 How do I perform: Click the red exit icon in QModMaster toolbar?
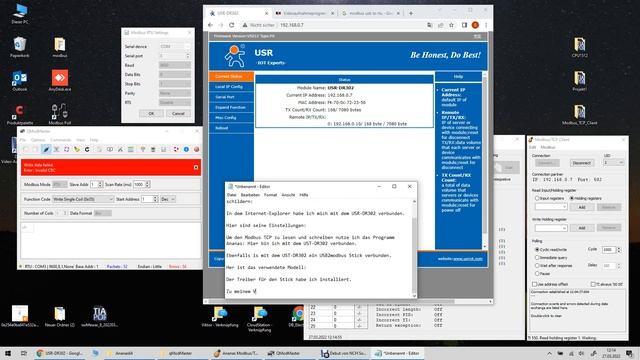(x=196, y=150)
